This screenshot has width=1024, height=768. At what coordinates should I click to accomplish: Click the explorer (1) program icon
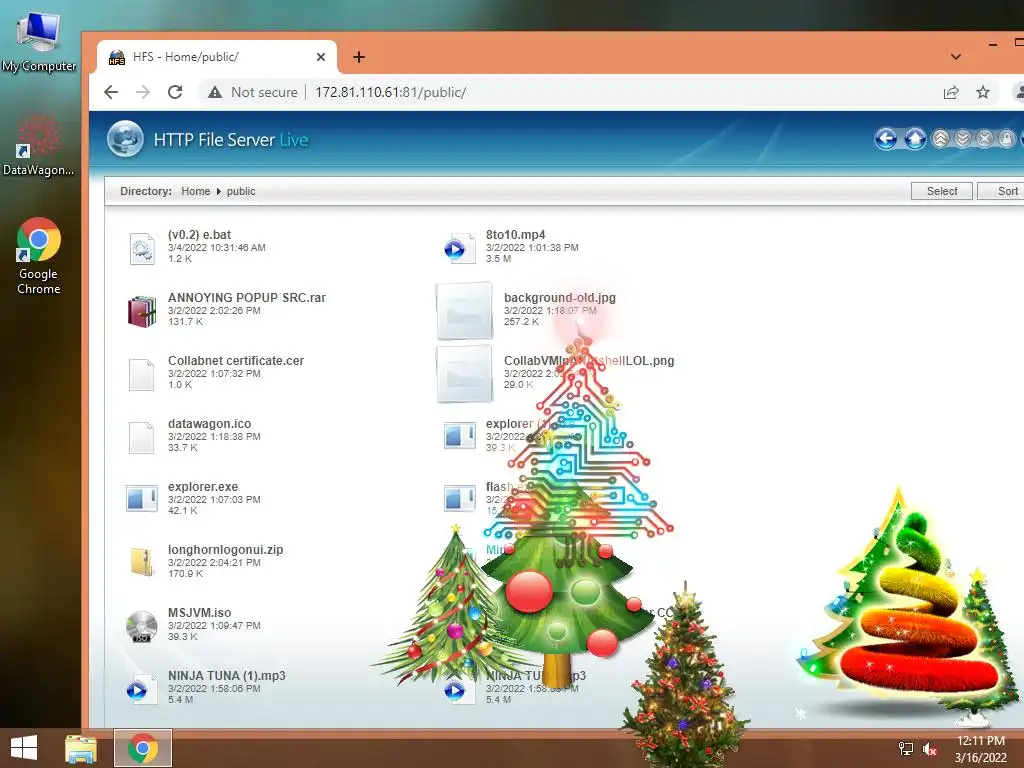tap(459, 436)
